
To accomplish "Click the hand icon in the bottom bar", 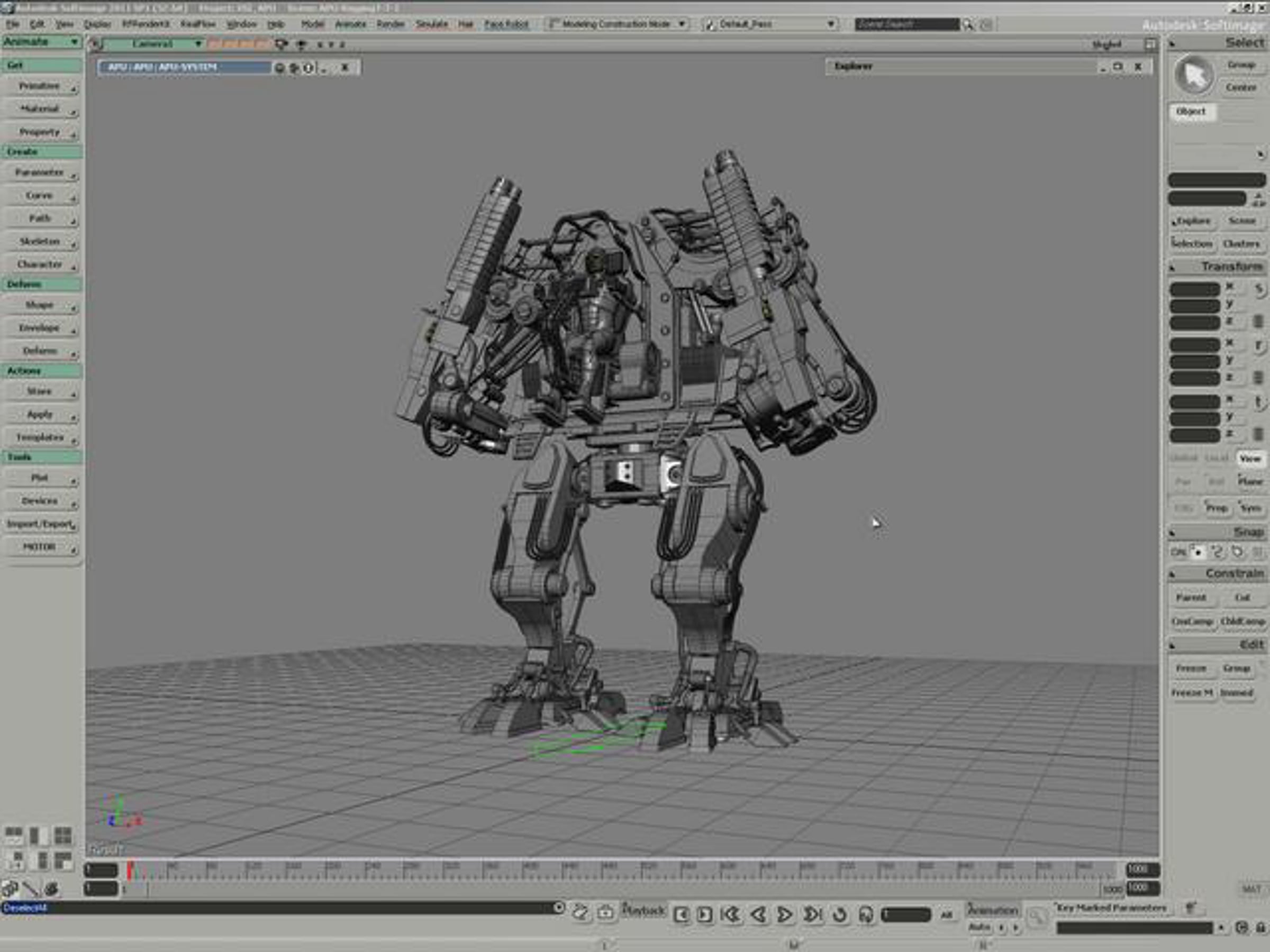I will (580, 911).
